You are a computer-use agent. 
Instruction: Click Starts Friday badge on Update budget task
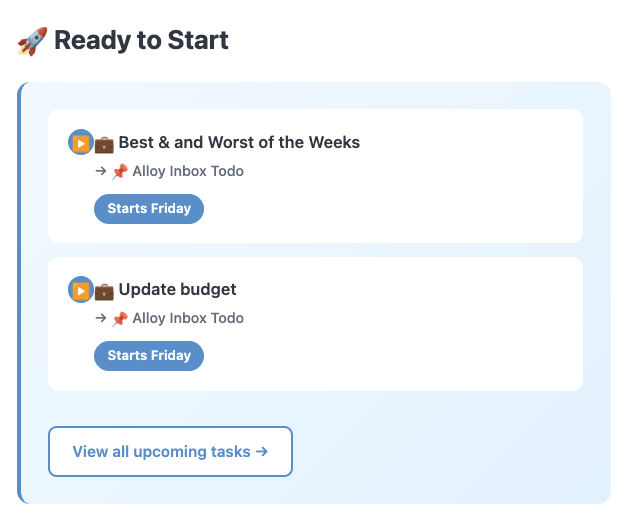149,356
